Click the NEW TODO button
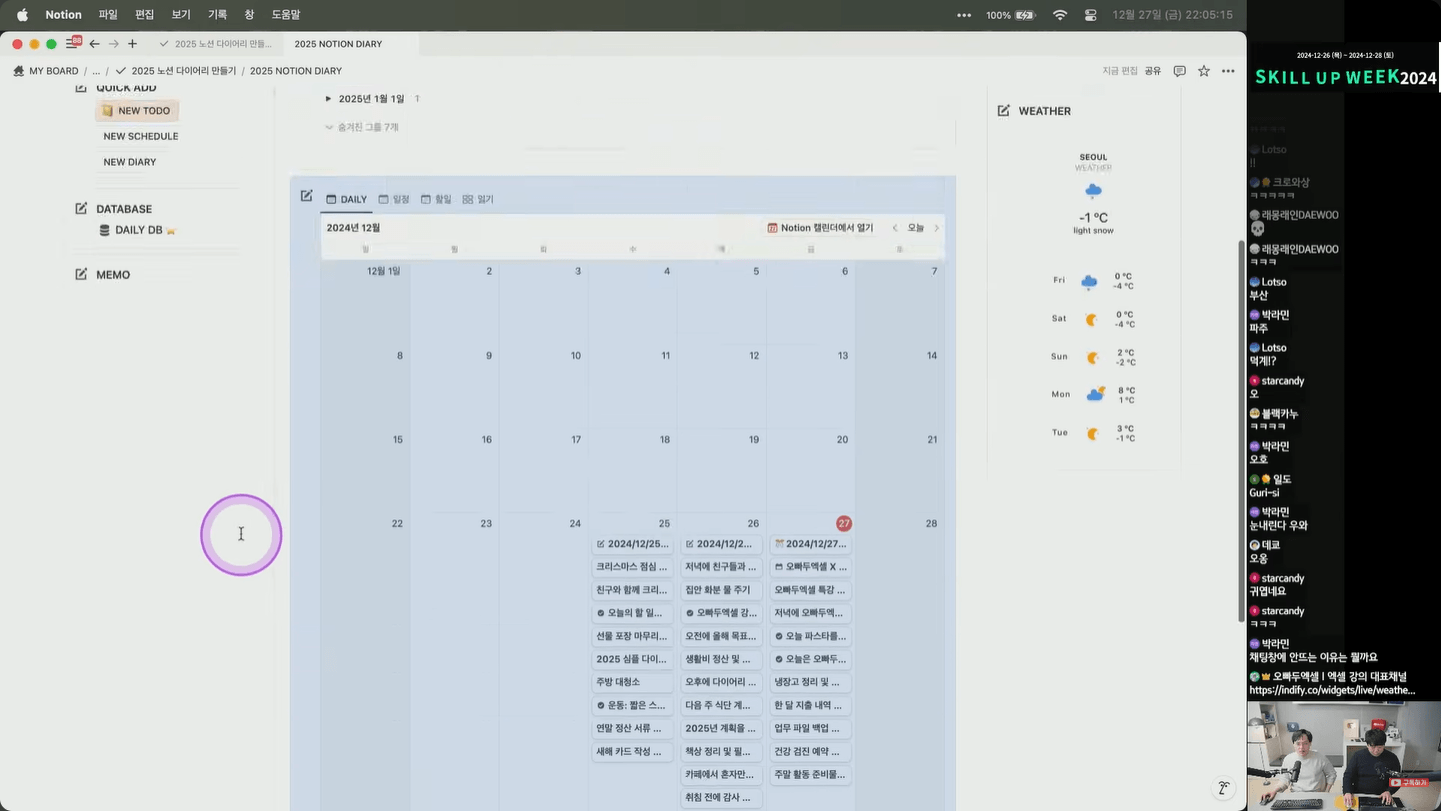 tap(137, 111)
